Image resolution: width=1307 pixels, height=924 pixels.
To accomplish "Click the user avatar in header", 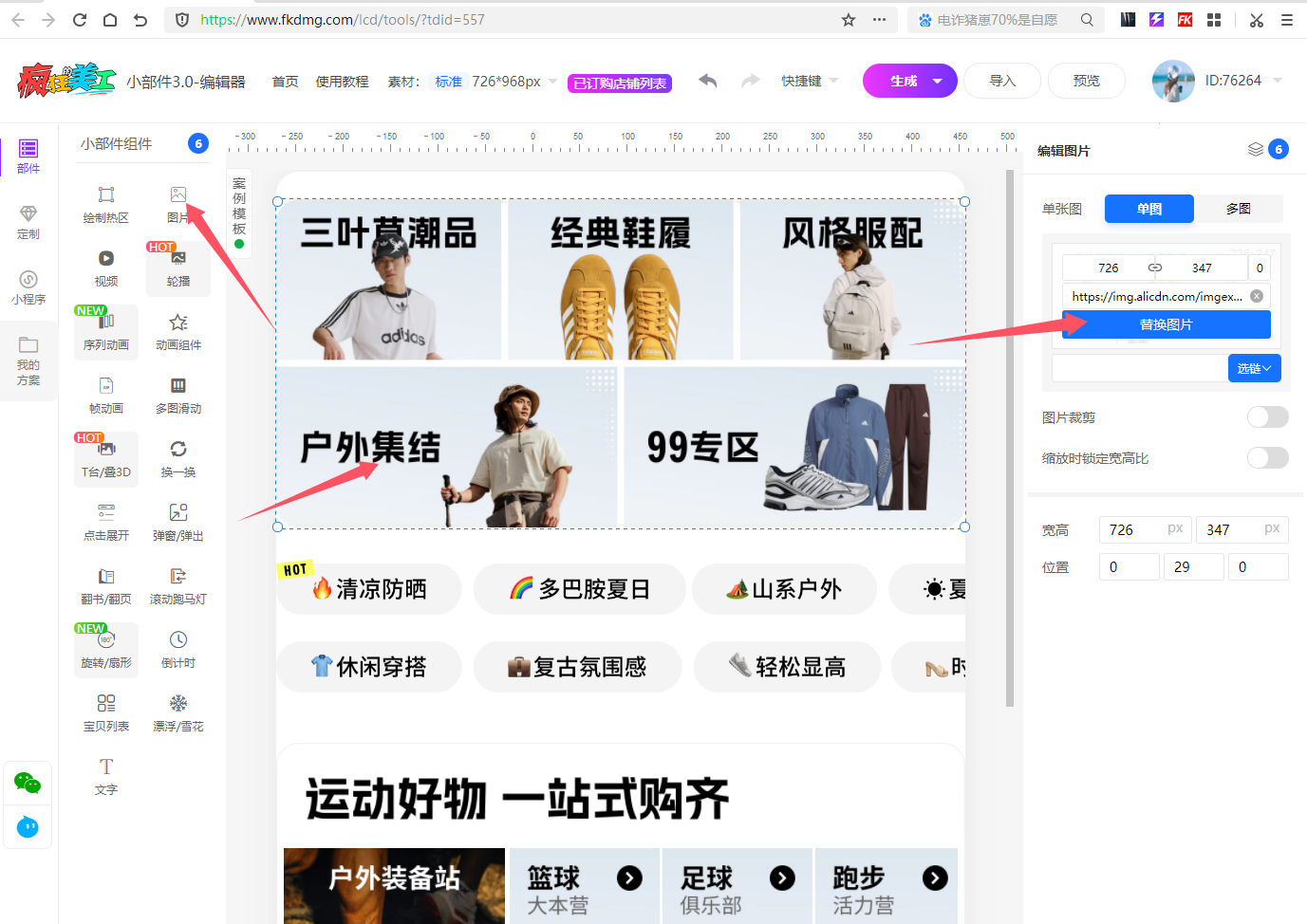I will 1173,81.
